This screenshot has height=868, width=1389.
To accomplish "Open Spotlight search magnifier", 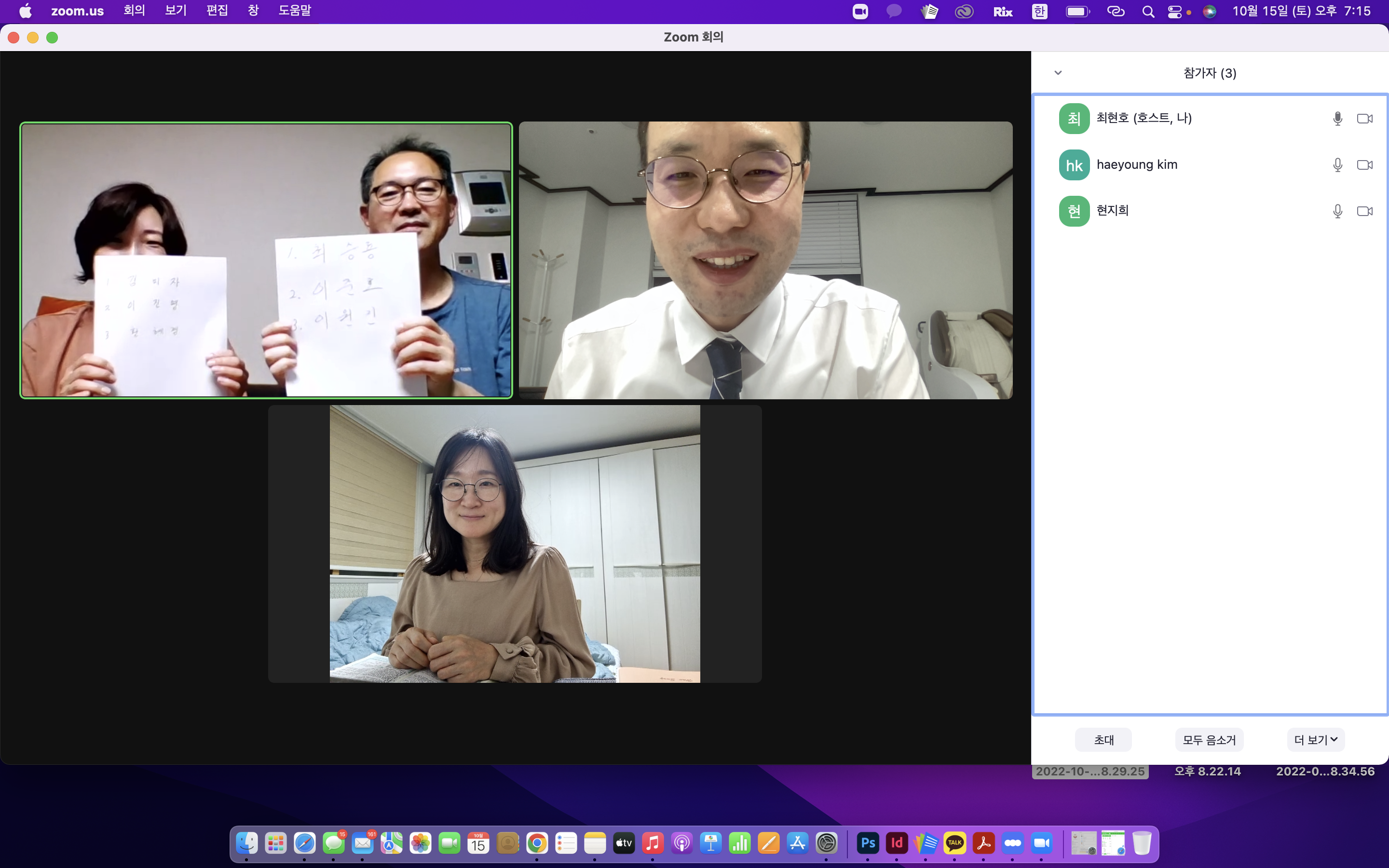I will point(1148,12).
